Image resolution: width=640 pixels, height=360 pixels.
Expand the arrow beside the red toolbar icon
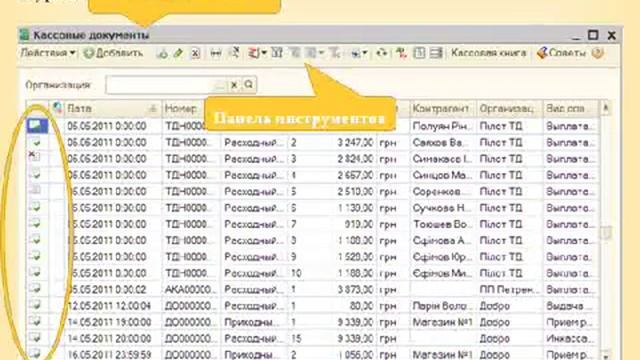point(264,53)
